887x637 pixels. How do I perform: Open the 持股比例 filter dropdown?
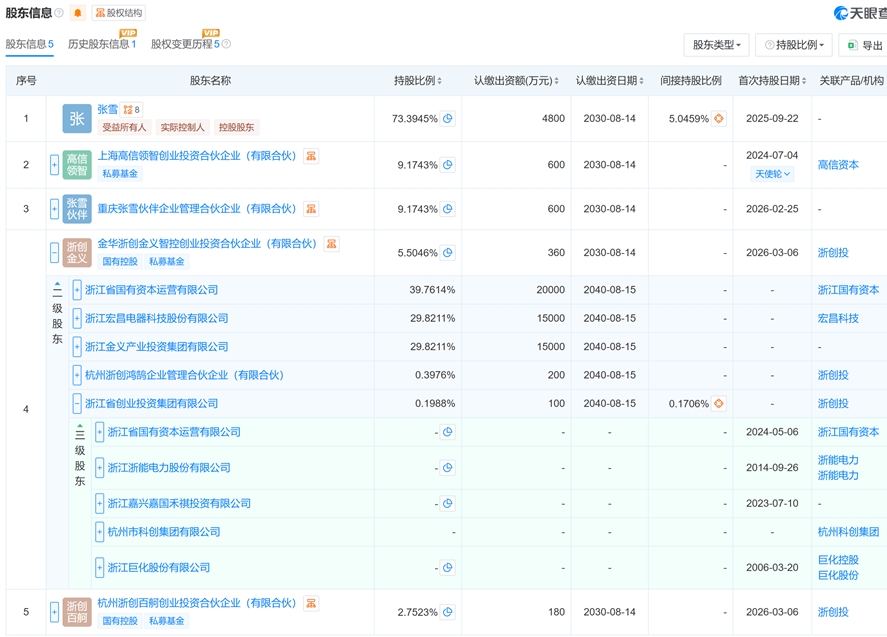(x=793, y=45)
